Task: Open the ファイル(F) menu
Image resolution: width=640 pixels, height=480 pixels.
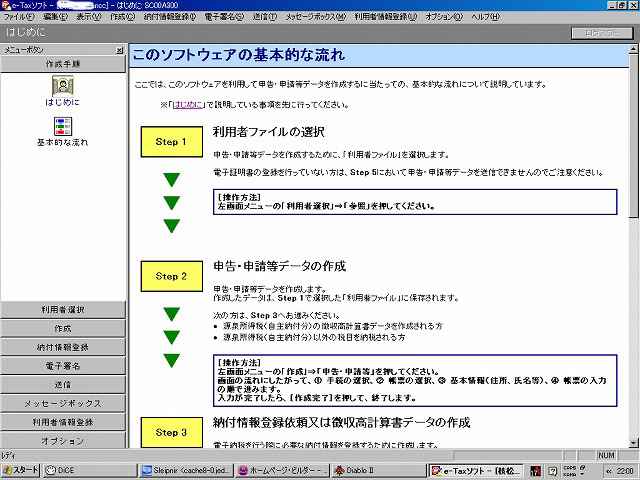Action: click(x=19, y=17)
